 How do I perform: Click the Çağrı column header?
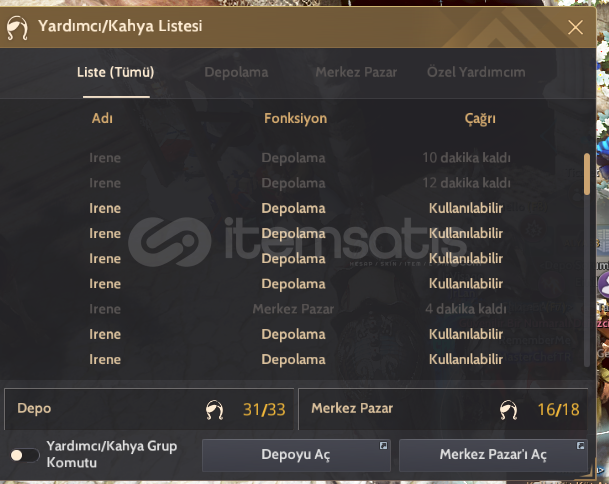480,118
